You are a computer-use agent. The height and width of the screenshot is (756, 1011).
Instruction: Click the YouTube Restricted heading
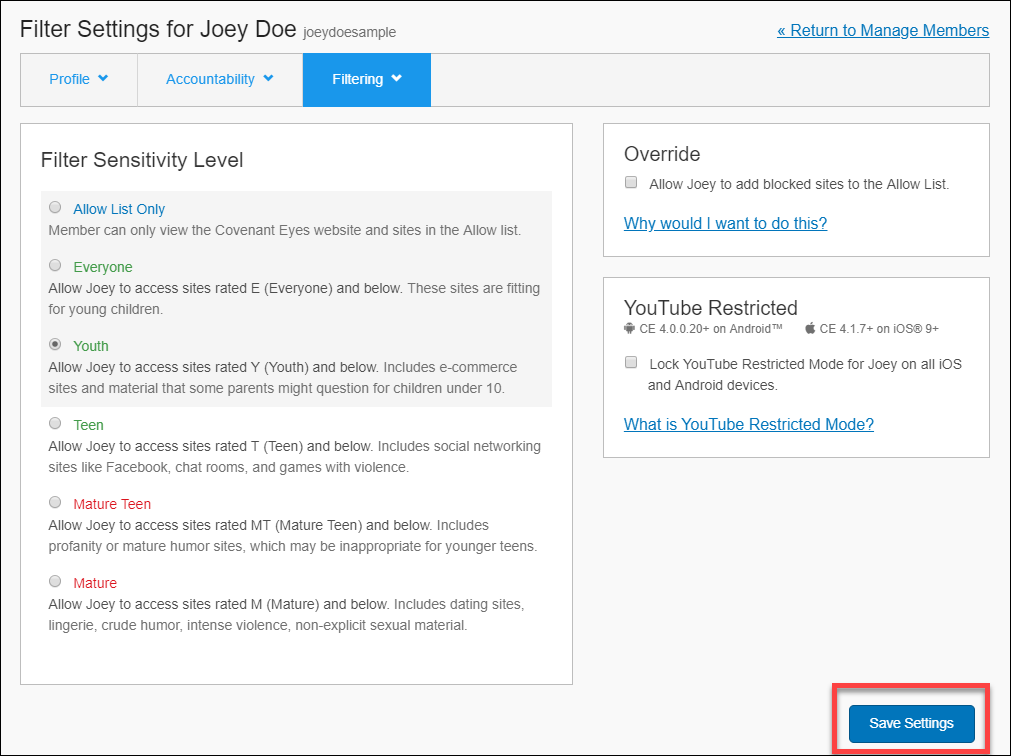point(711,307)
